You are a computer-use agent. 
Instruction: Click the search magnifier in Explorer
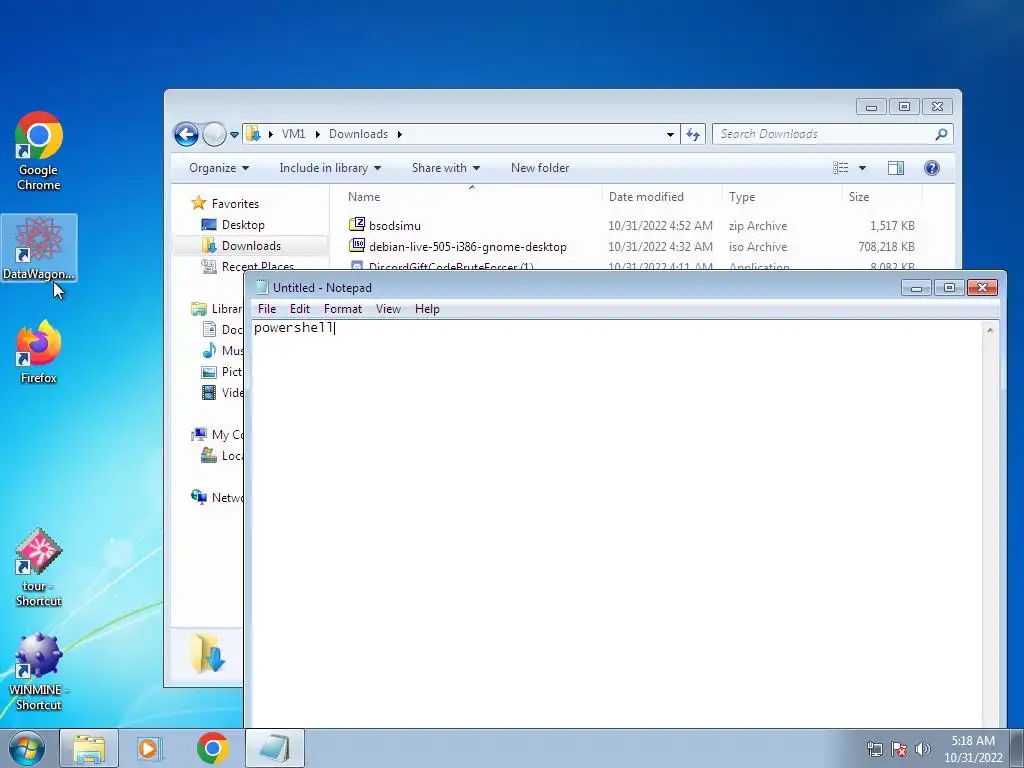(941, 135)
